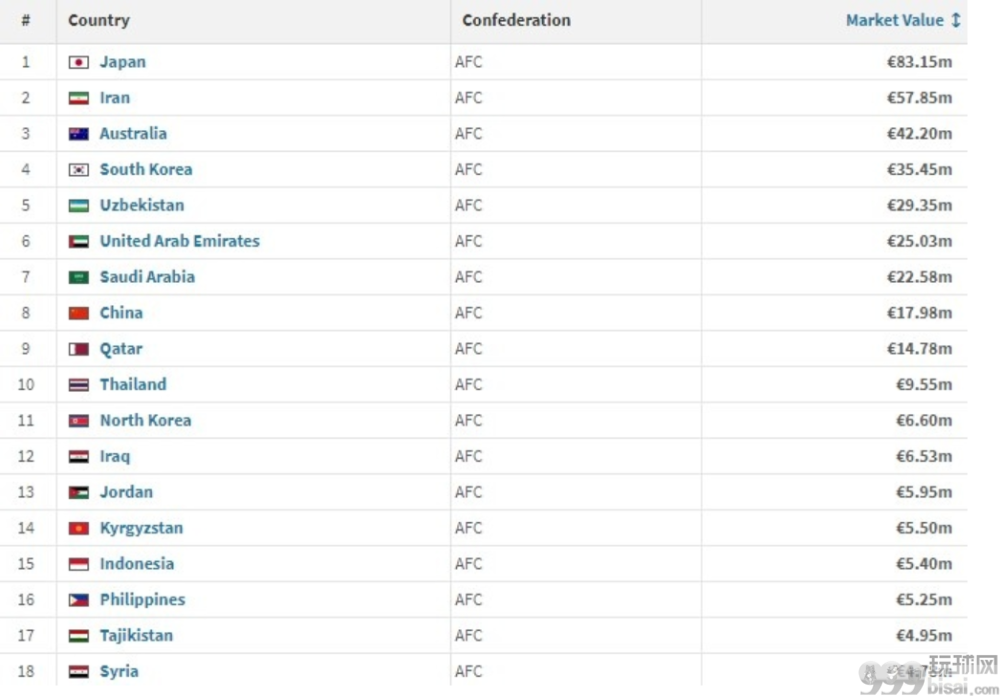
Task: Click the Kyrgyzstan flag icon
Action: click(78, 528)
